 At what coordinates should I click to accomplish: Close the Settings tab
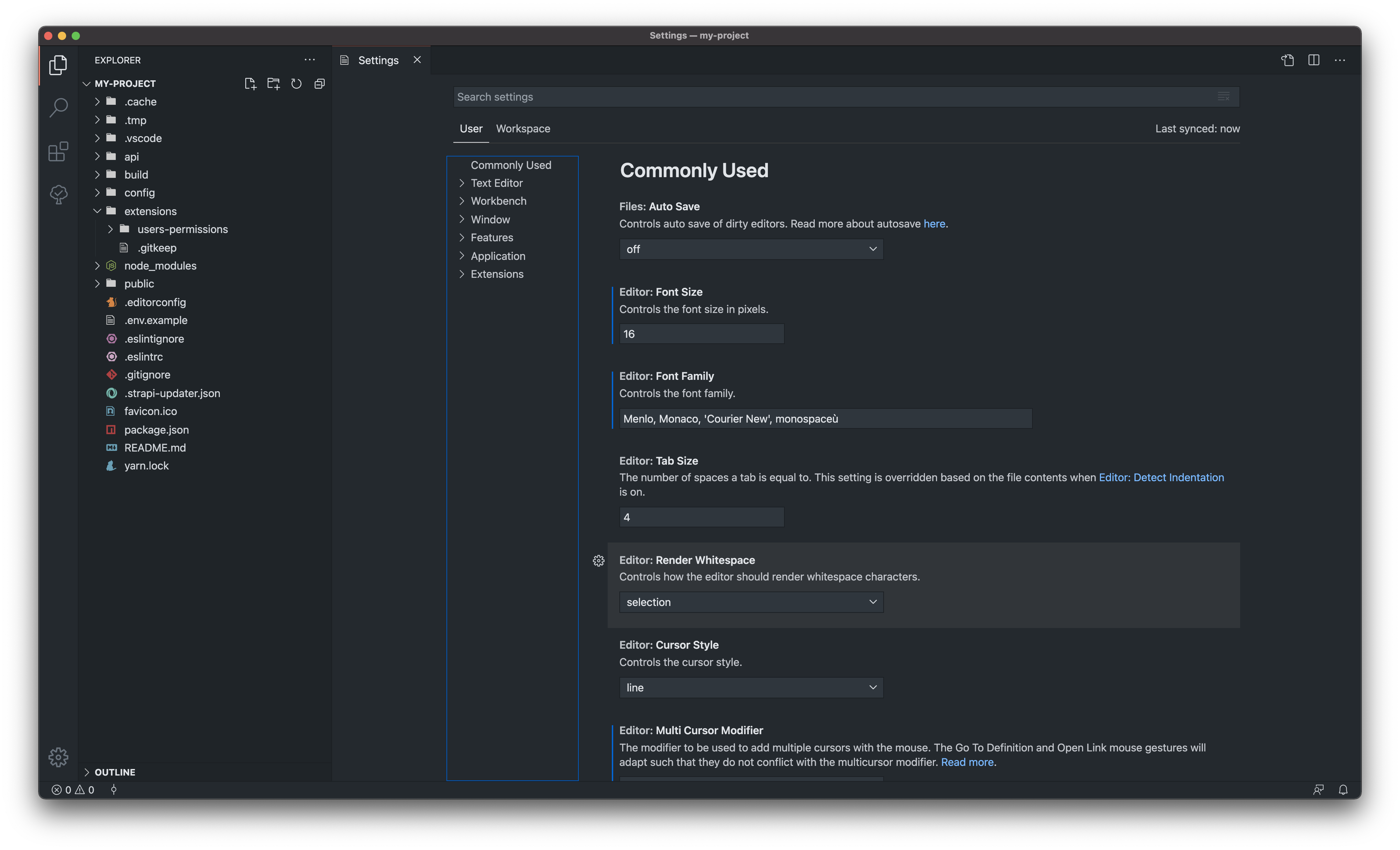tap(417, 60)
